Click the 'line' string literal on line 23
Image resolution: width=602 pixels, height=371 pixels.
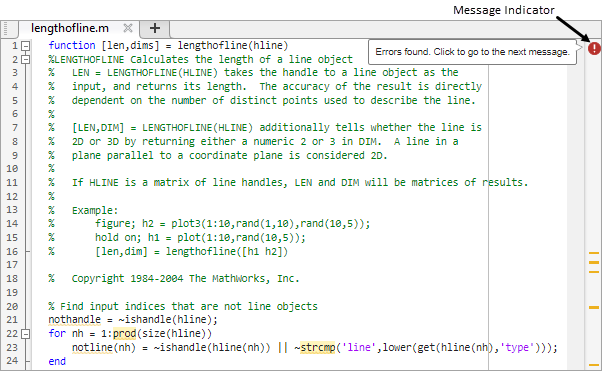tap(359, 347)
